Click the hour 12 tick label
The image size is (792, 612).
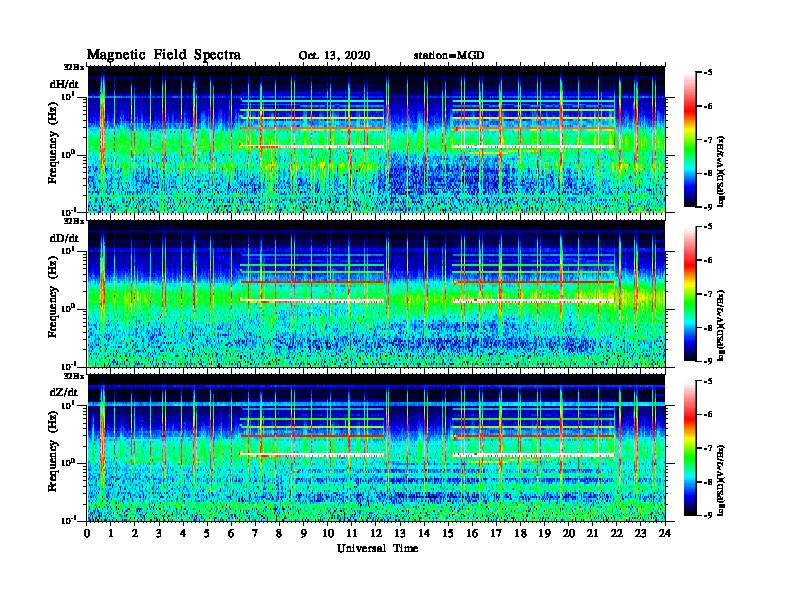click(x=376, y=533)
